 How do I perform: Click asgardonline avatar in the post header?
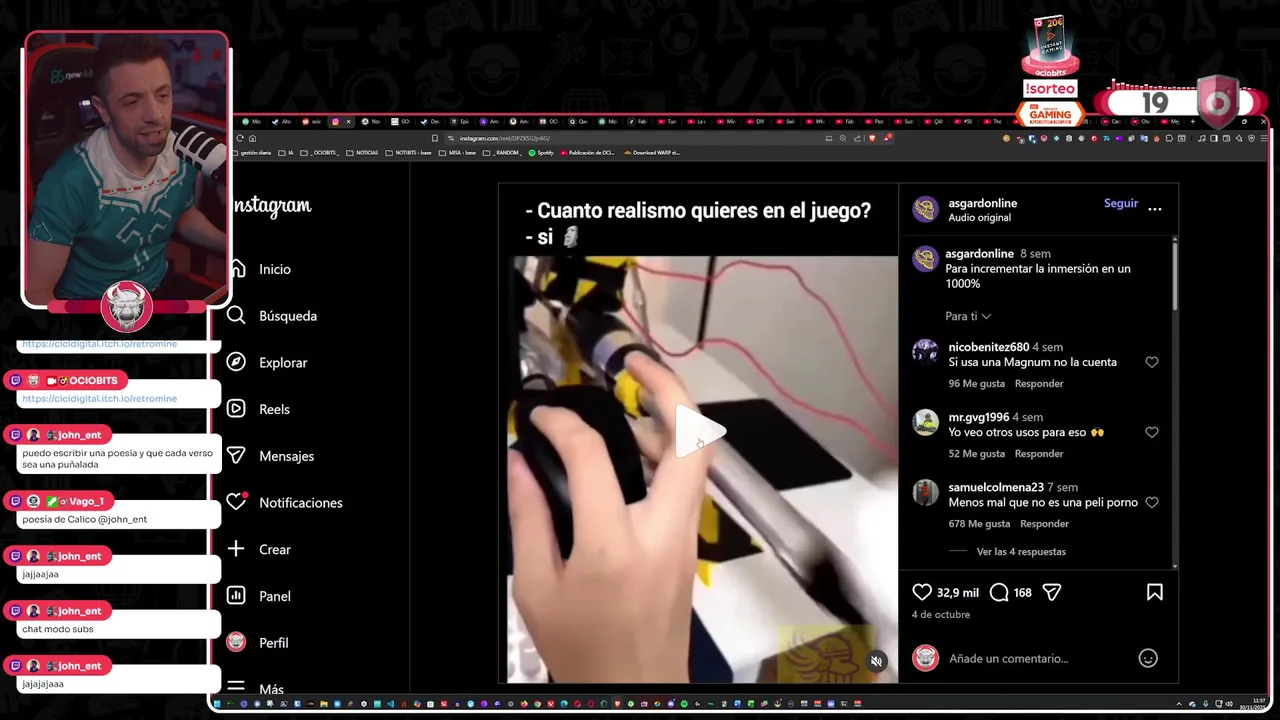tap(926, 209)
